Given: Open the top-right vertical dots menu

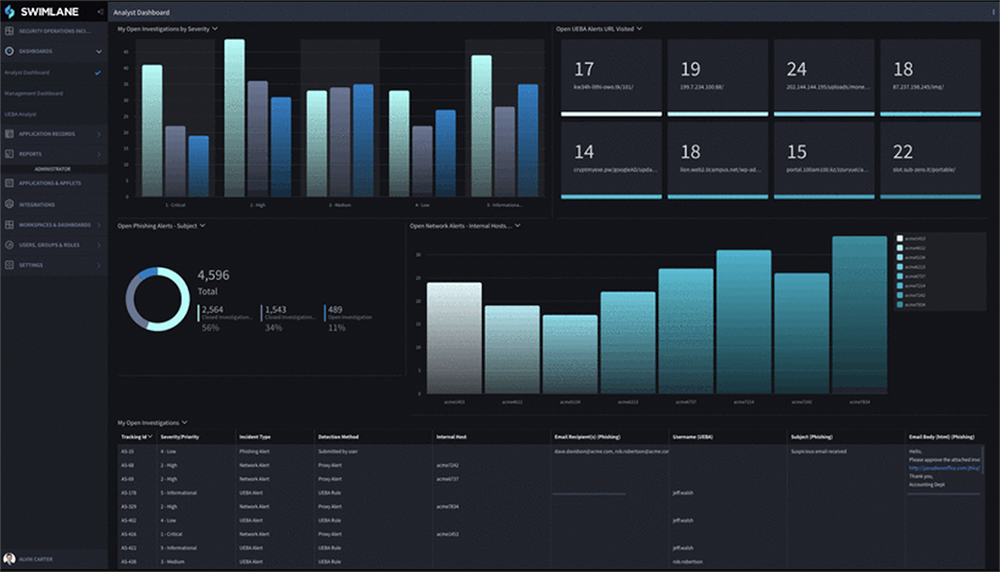Looking at the screenshot, I should (994, 11).
